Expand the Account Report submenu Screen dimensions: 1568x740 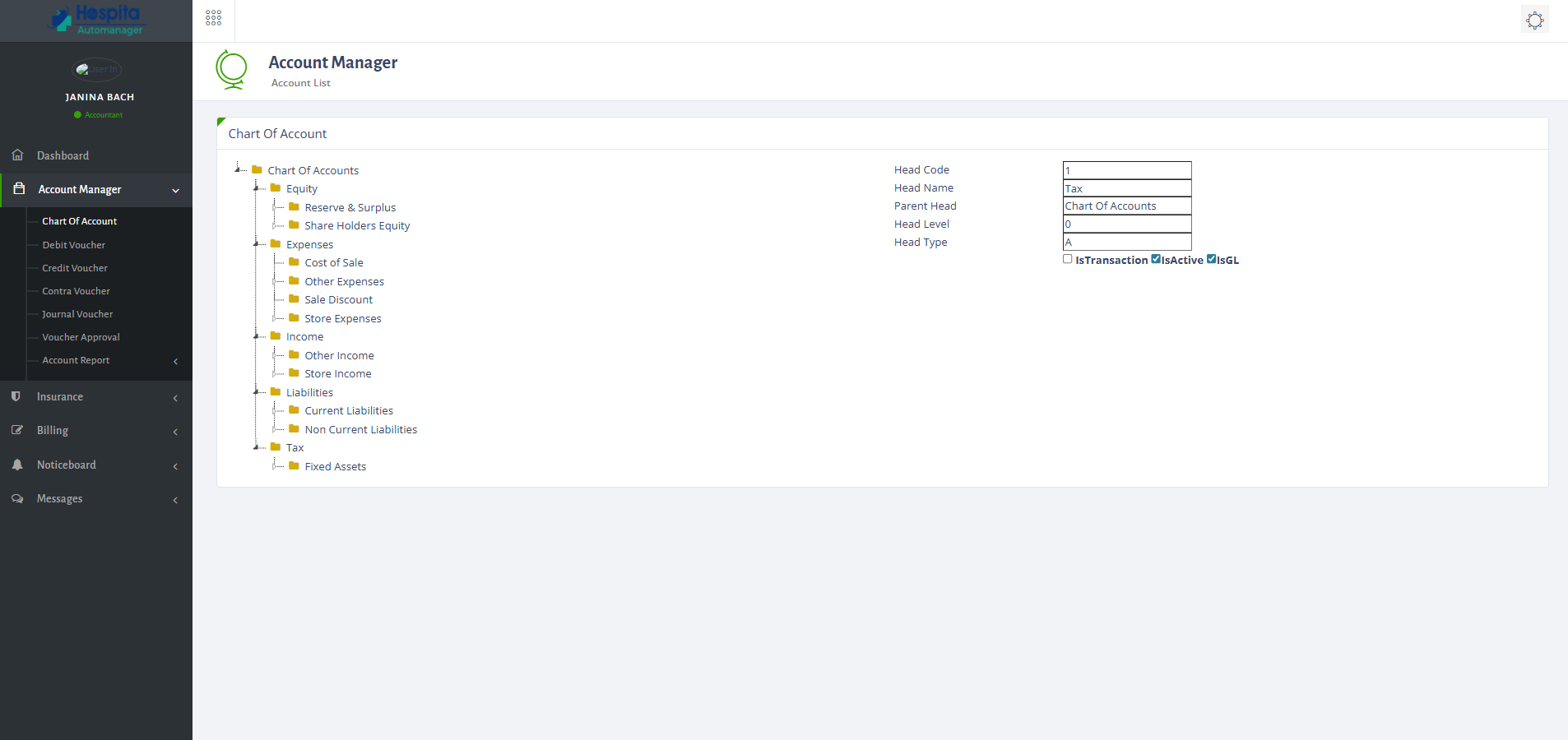pos(77,360)
